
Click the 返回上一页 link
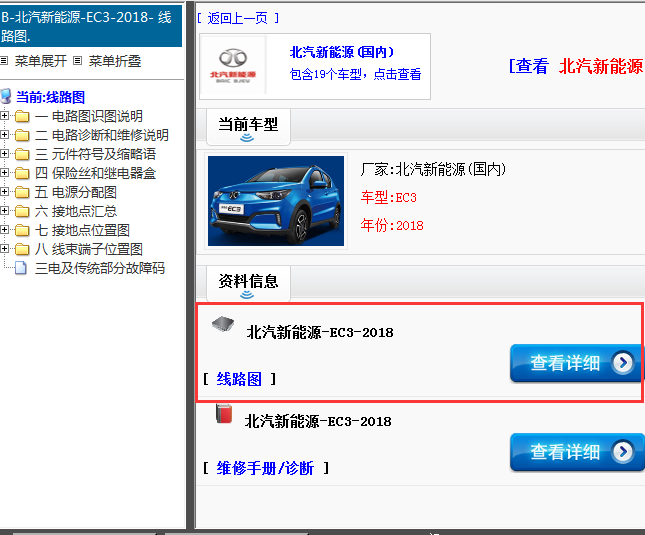(238, 18)
